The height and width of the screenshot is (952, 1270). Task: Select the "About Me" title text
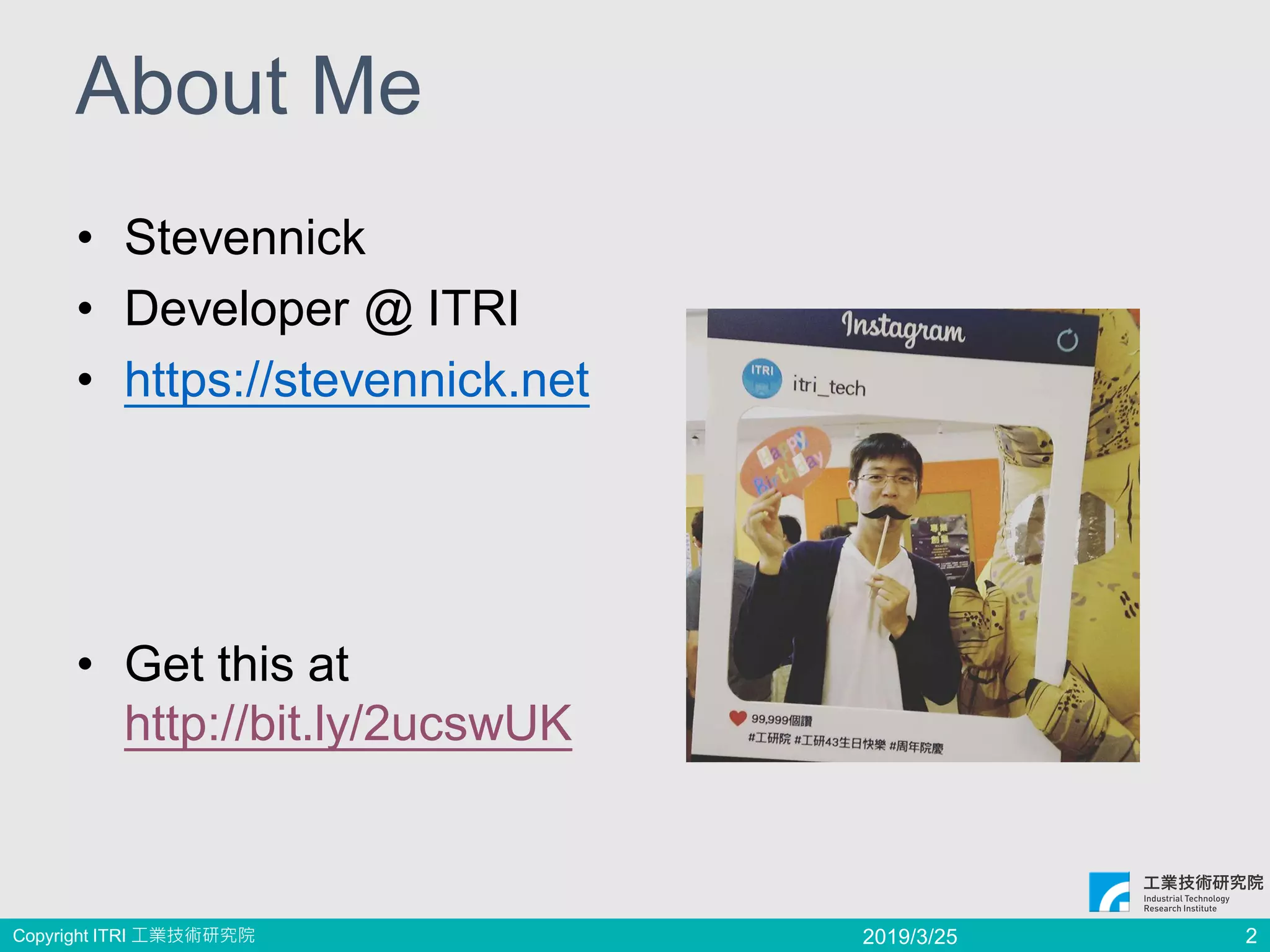pyautogui.click(x=249, y=86)
